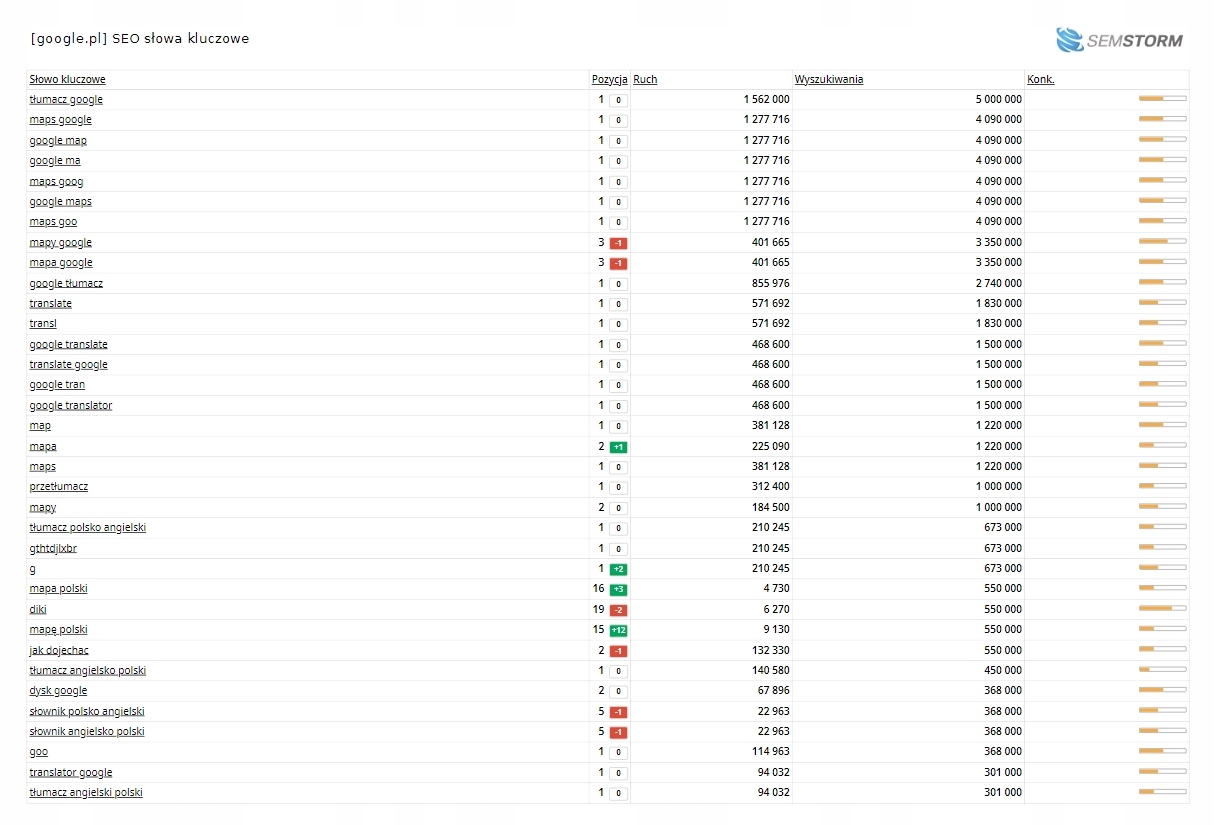The width and height of the screenshot is (1215, 825).
Task: Open keyword link mapę polski
Action: point(58,630)
